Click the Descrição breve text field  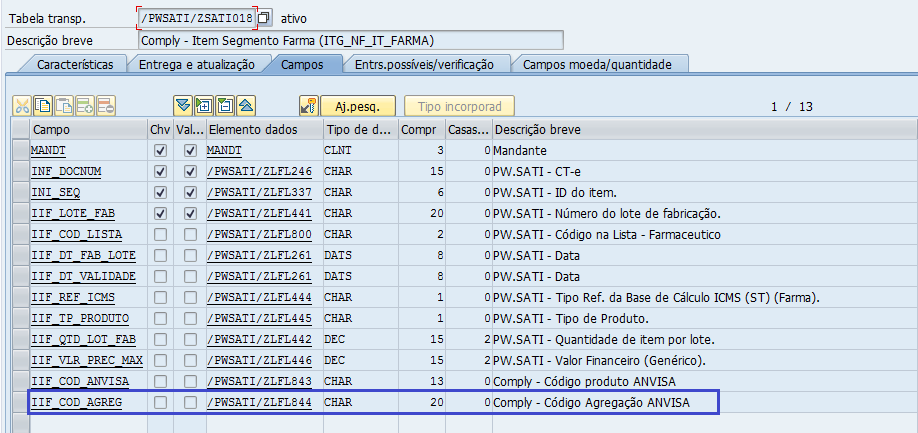[350, 40]
